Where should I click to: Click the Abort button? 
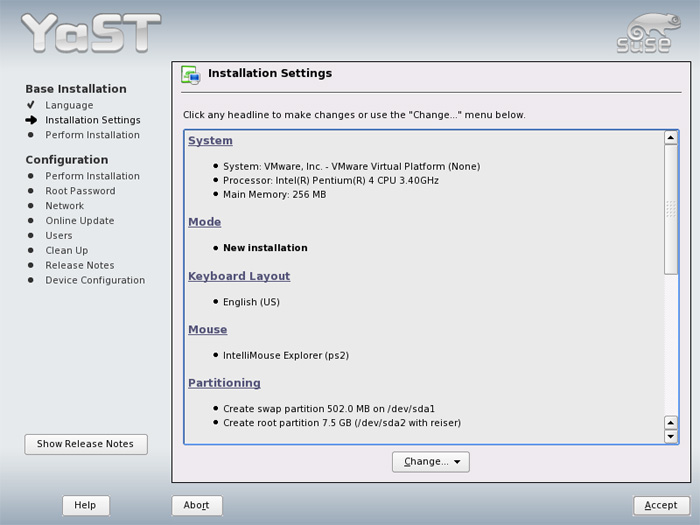pos(196,505)
